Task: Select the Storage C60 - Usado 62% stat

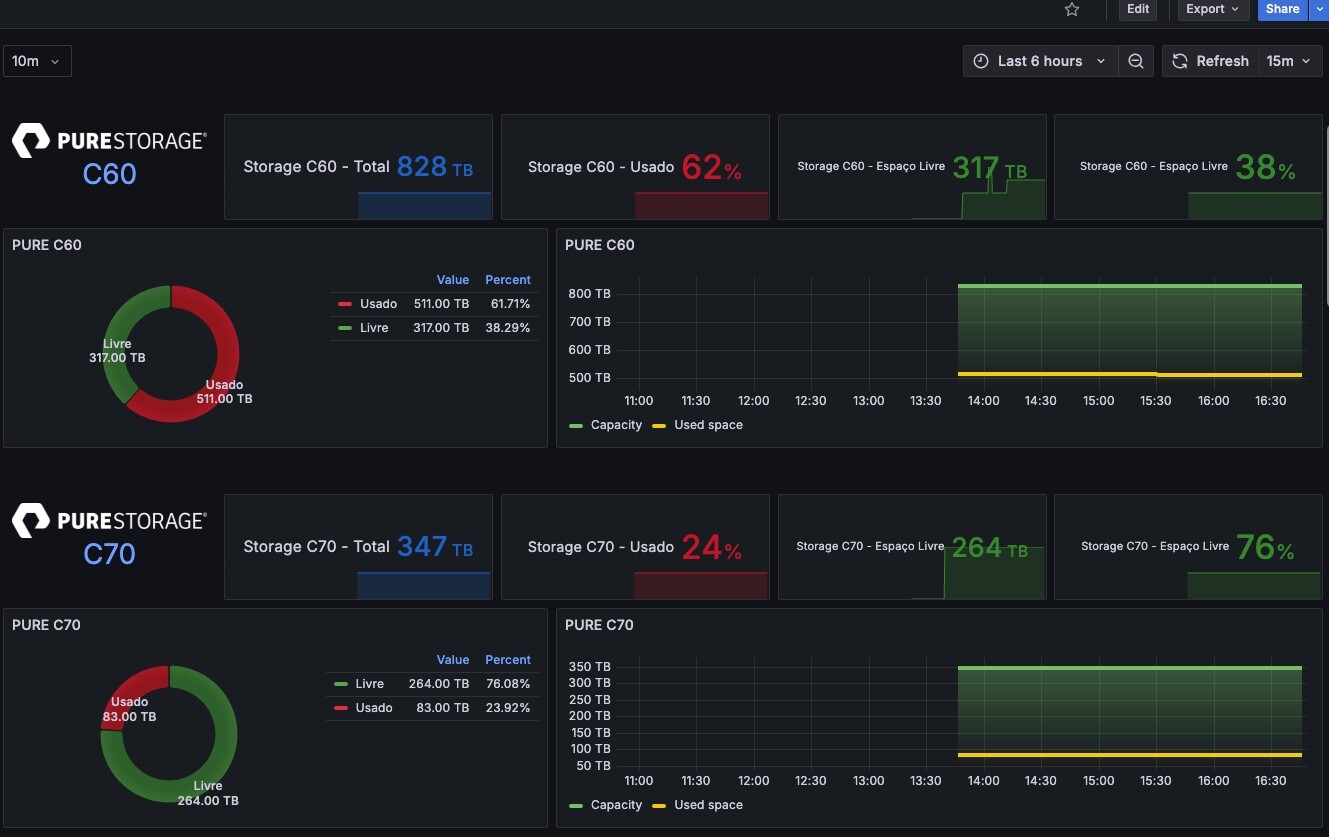Action: [x=635, y=167]
